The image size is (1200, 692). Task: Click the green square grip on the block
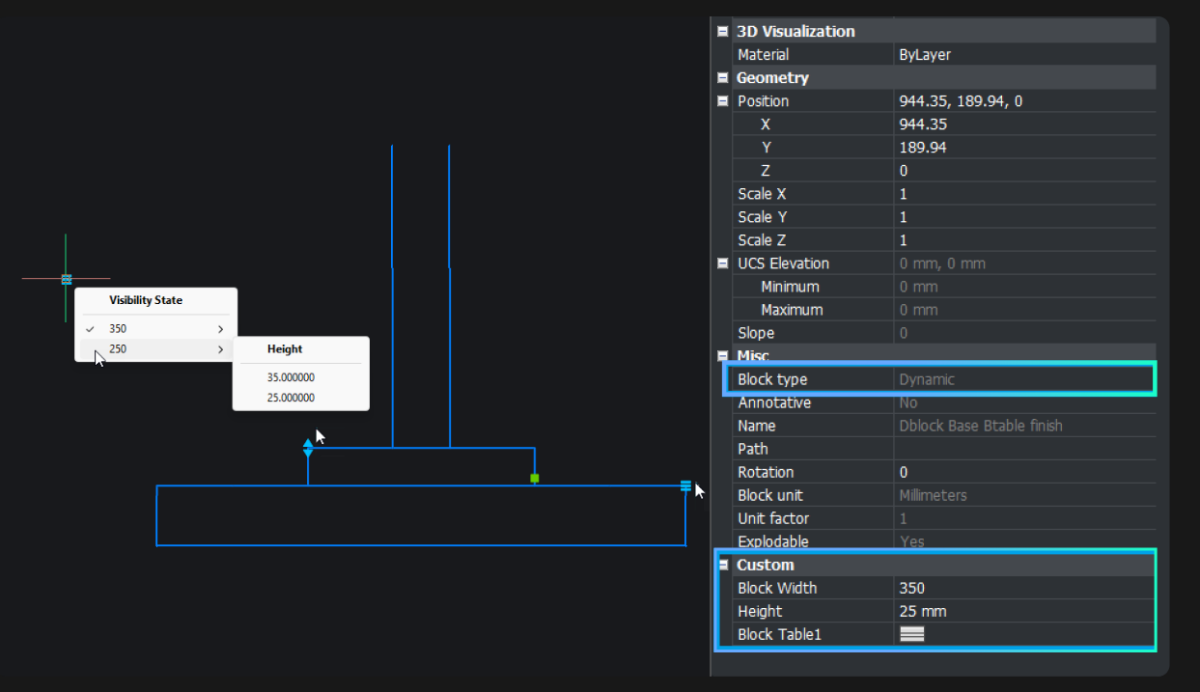[535, 480]
